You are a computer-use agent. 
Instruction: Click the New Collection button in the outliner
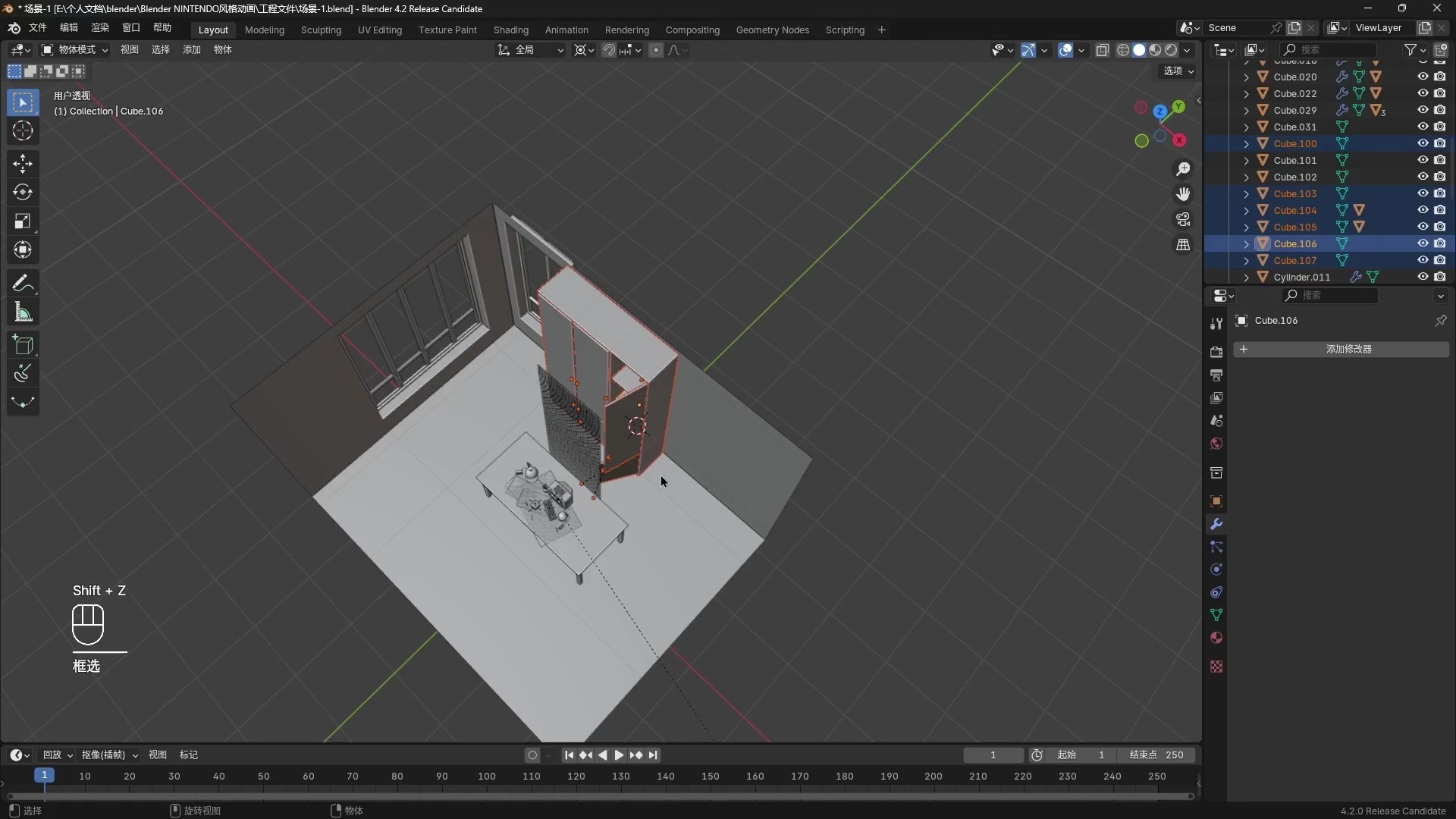click(1443, 49)
